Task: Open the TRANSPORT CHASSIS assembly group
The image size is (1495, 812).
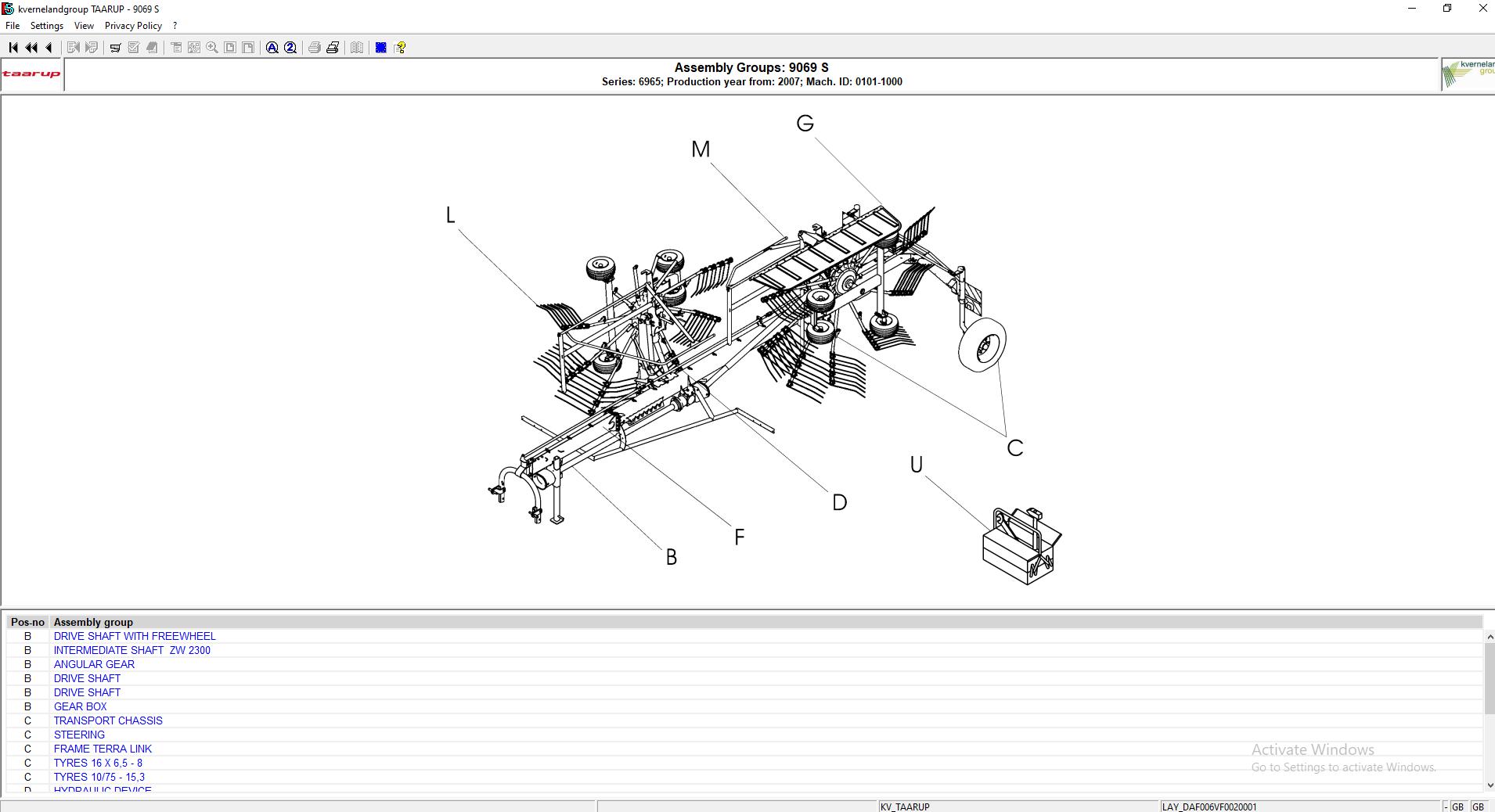Action: 107,720
